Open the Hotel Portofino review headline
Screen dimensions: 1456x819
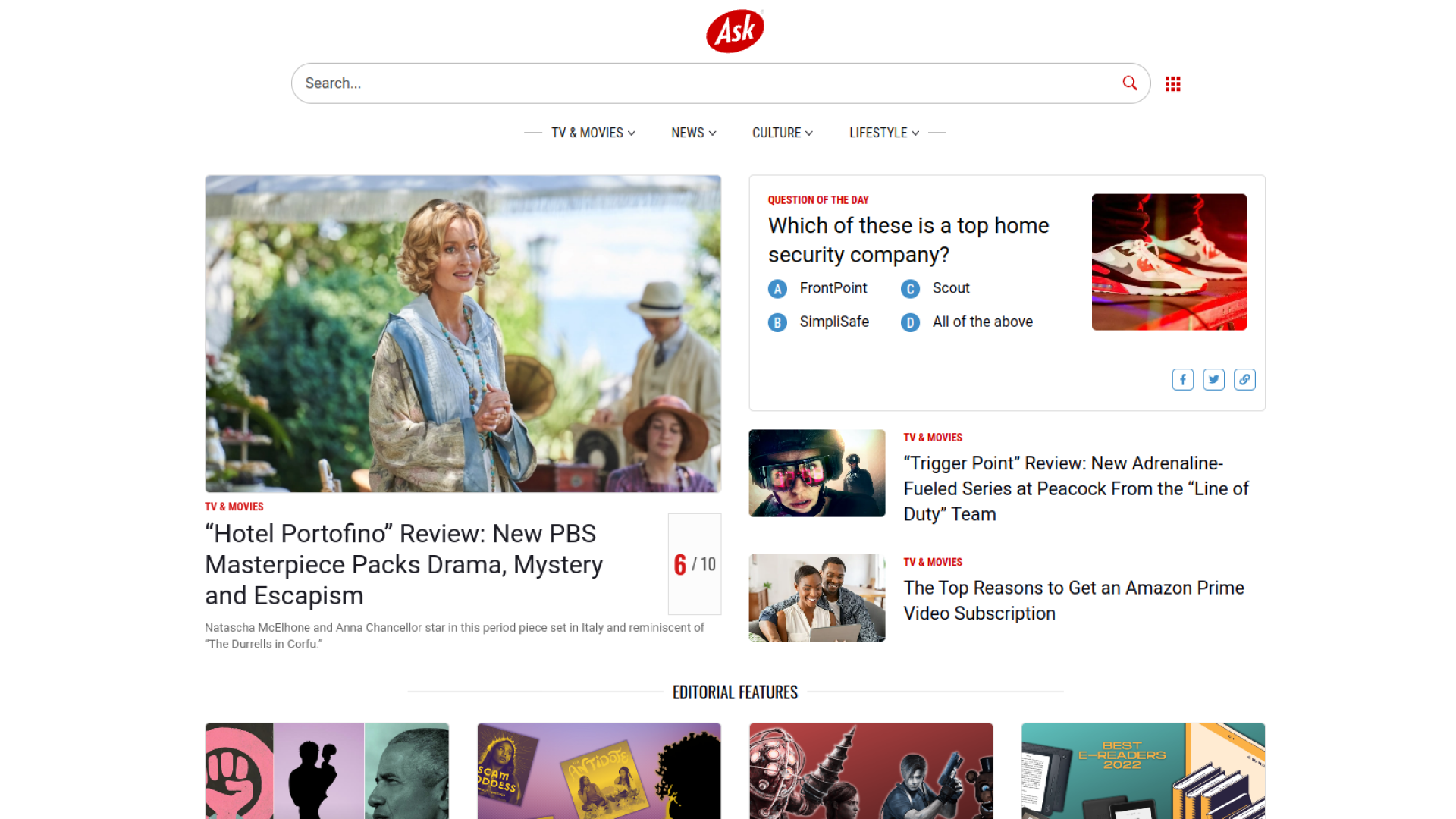point(404,565)
